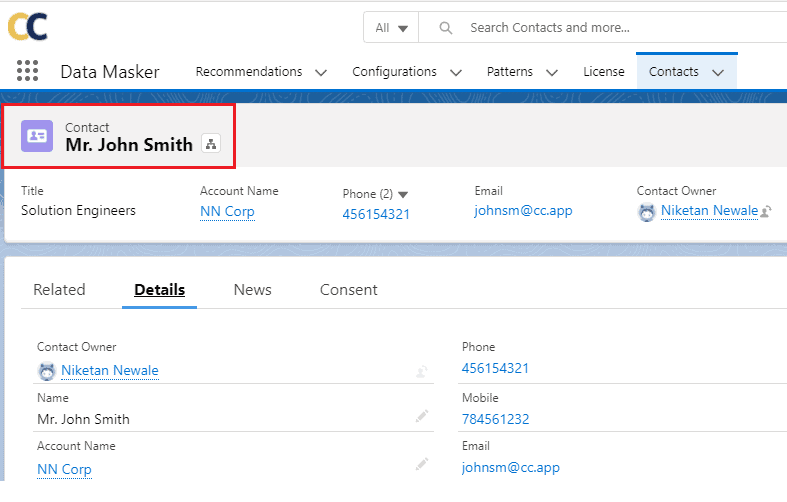Click the CC company logo

[28, 26]
